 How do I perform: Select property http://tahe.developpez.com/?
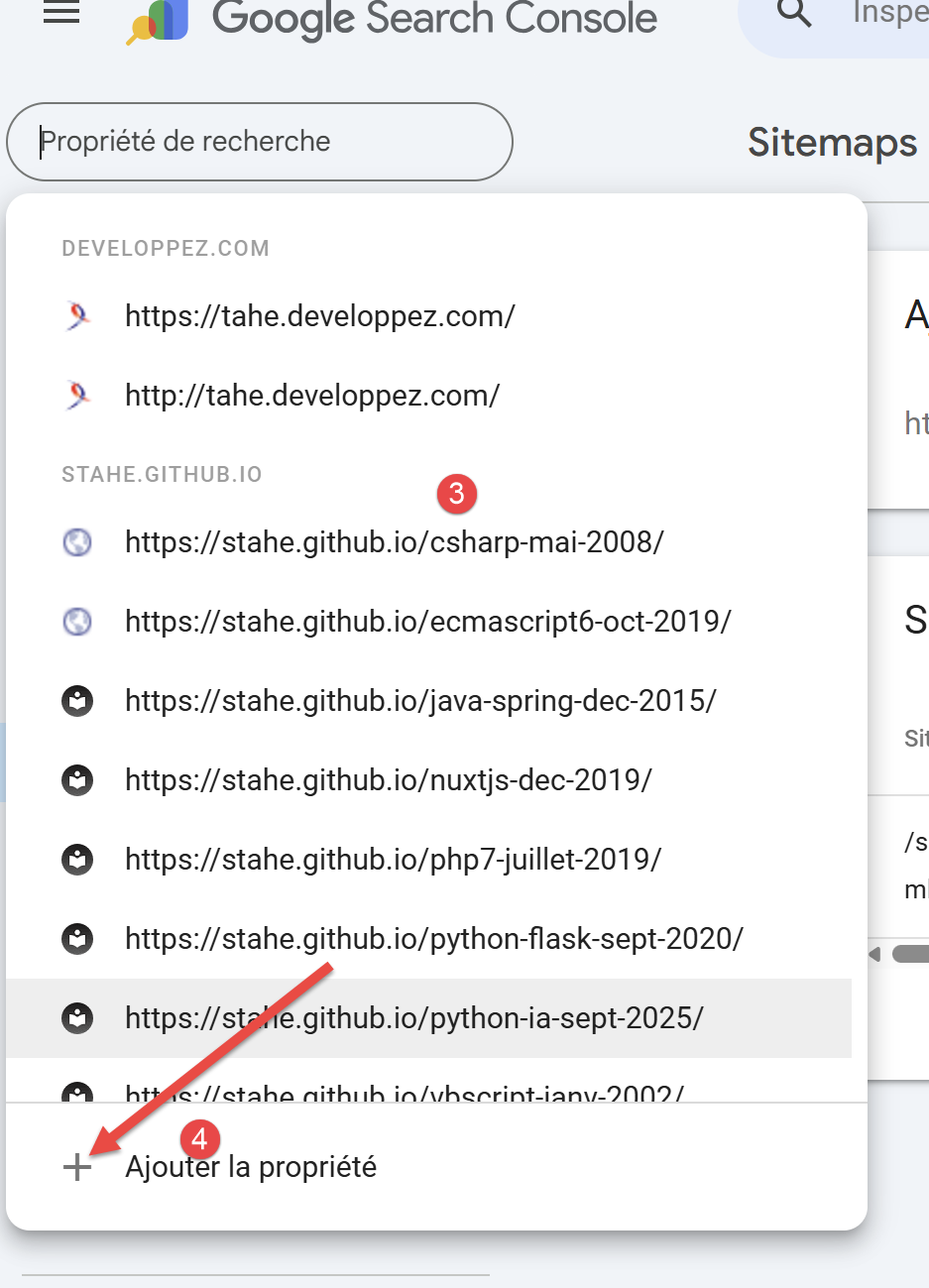click(312, 396)
